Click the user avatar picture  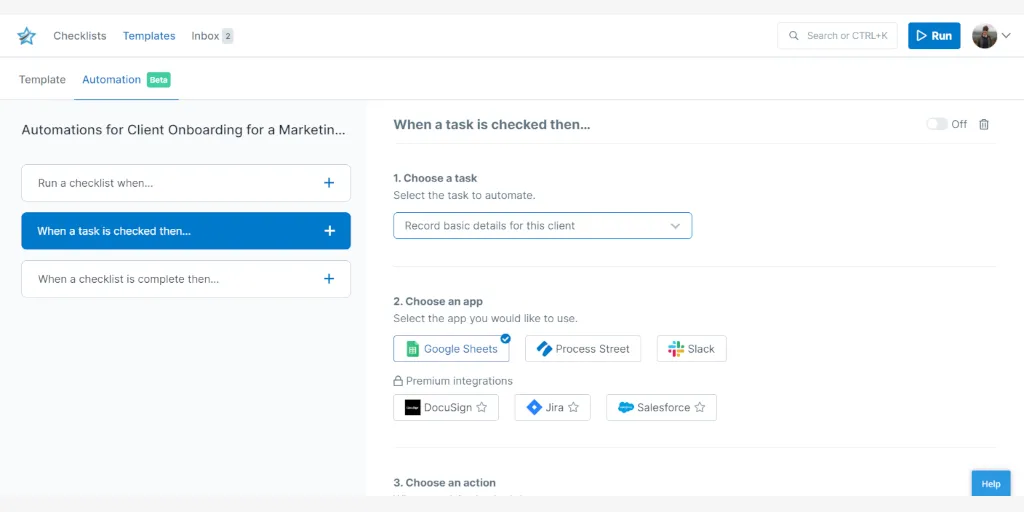pyautogui.click(x=984, y=36)
